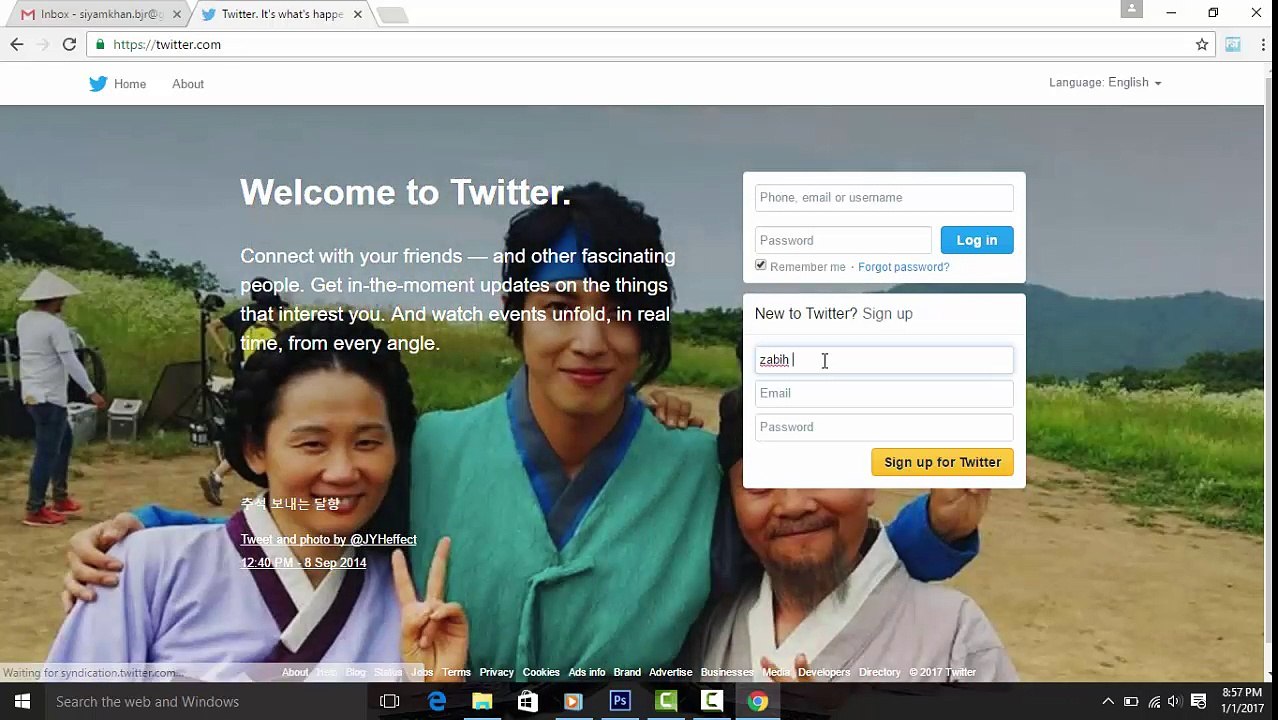Click Sign up for Twitter button
1278x720 pixels.
point(942,462)
